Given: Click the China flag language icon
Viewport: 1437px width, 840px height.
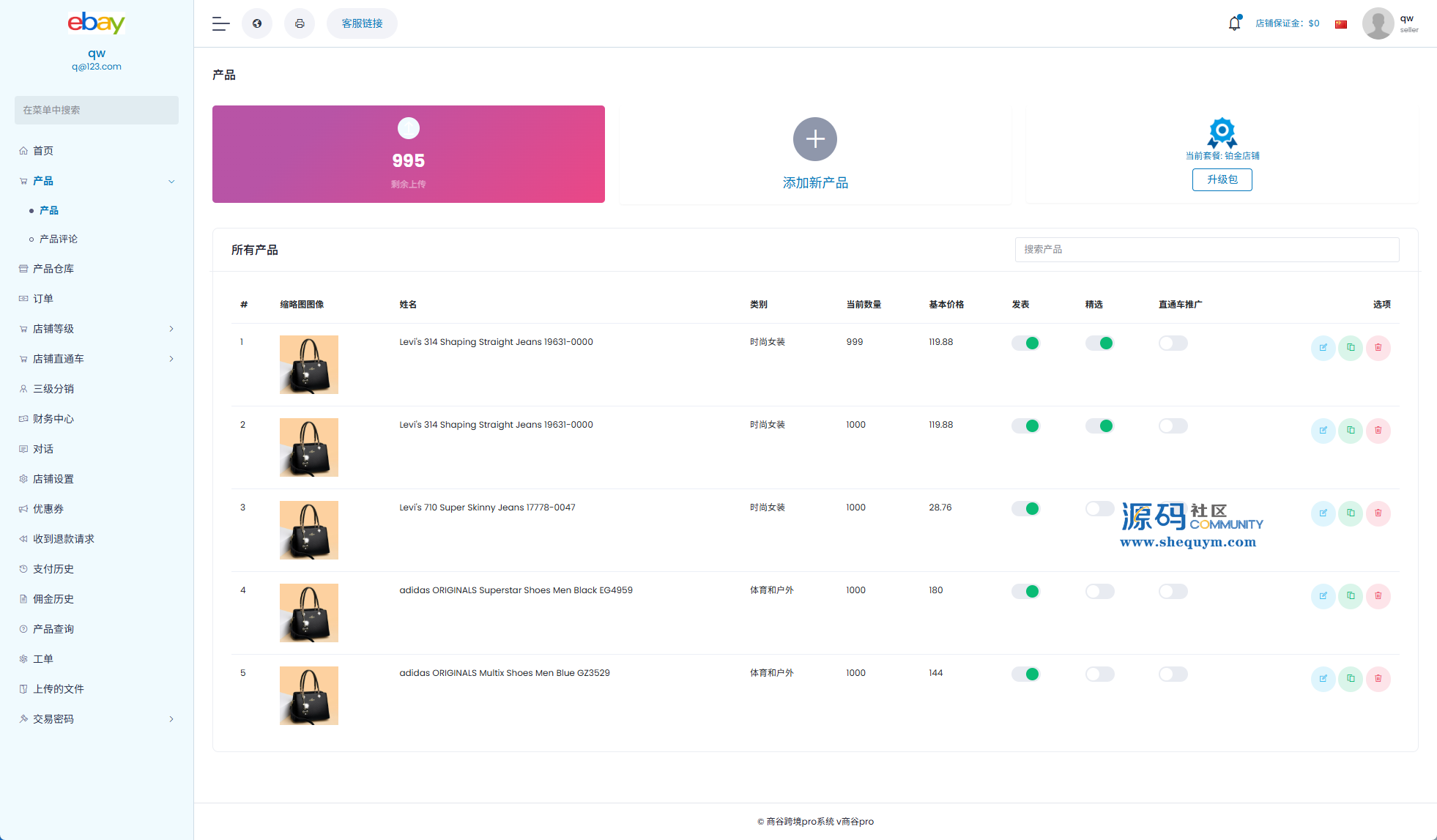Looking at the screenshot, I should click(1341, 24).
